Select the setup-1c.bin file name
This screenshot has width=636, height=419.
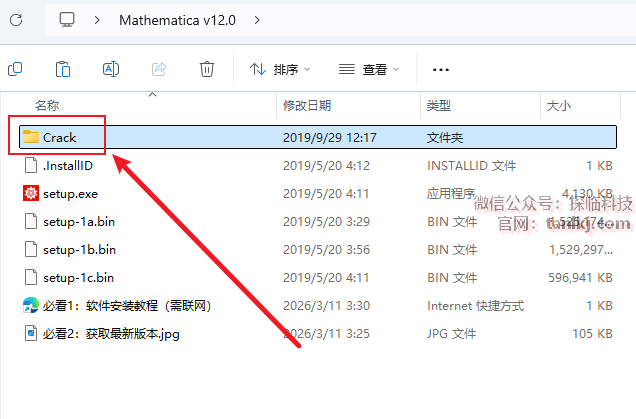[x=79, y=277]
